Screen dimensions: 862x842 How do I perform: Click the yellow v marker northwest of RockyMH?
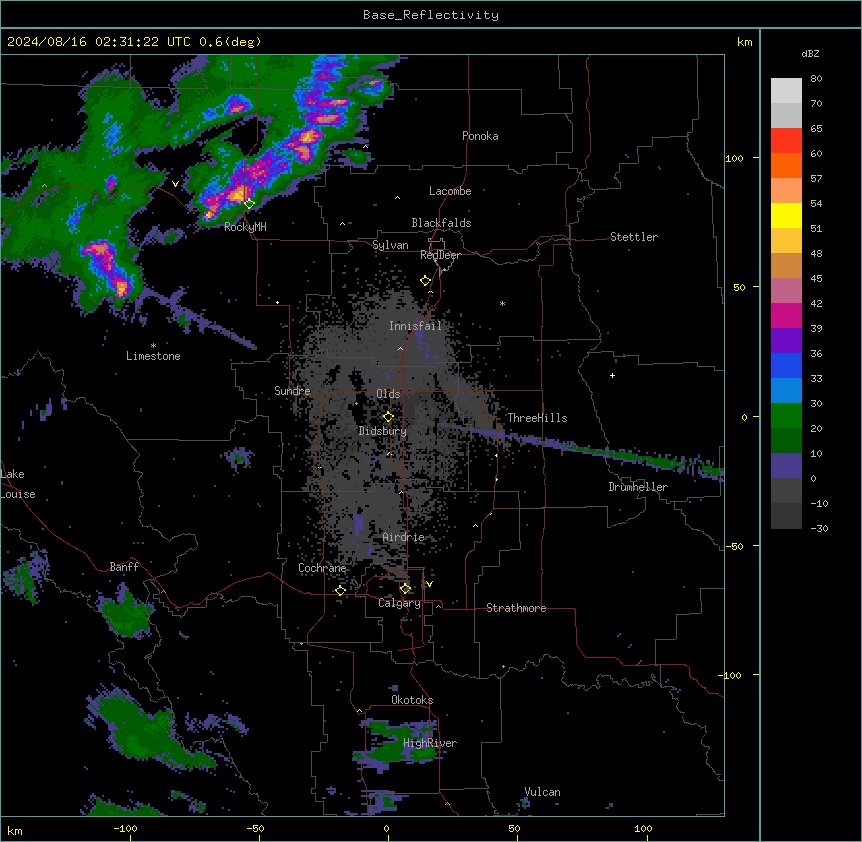pos(175,184)
